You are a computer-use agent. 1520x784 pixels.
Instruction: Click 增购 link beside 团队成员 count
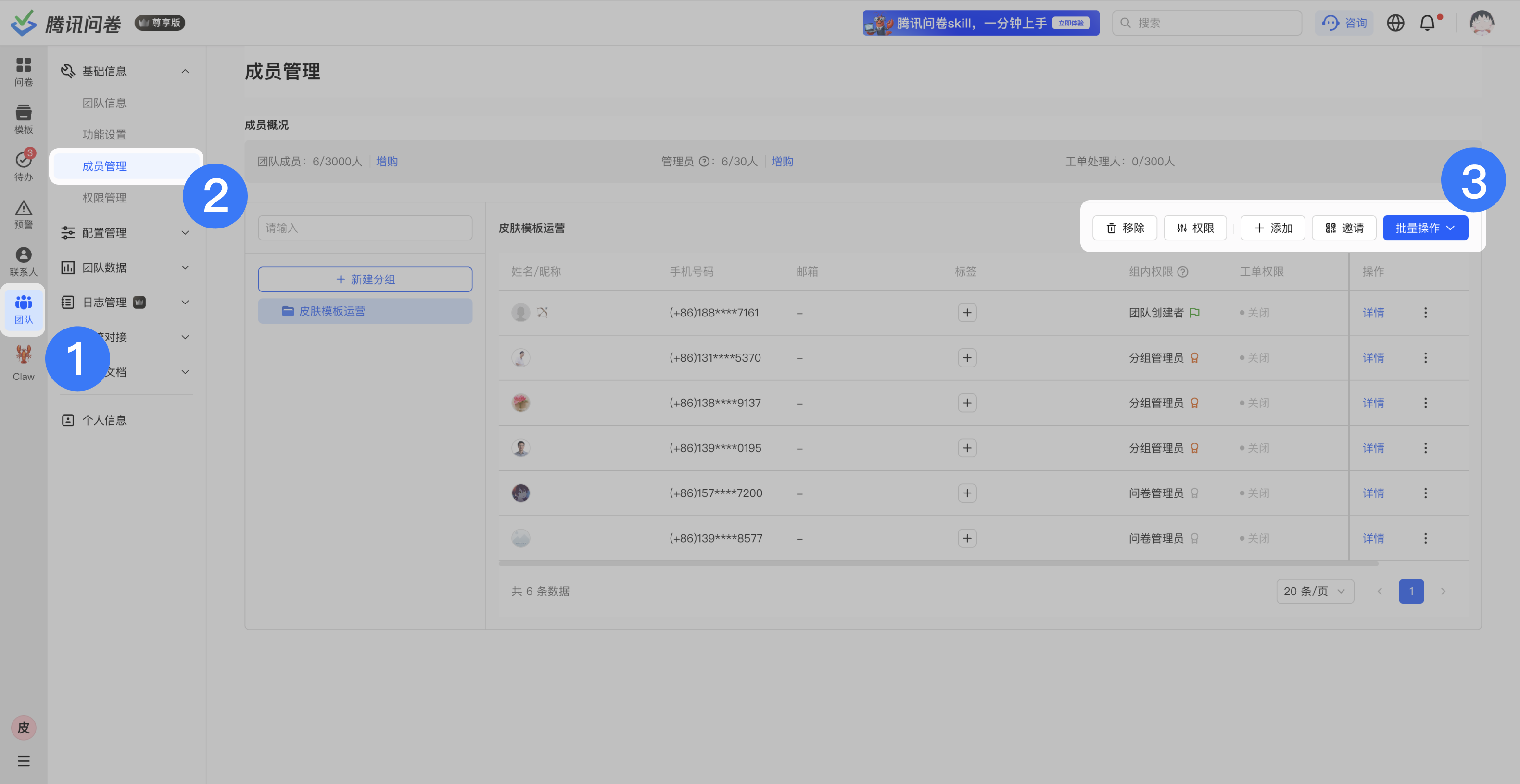(387, 162)
